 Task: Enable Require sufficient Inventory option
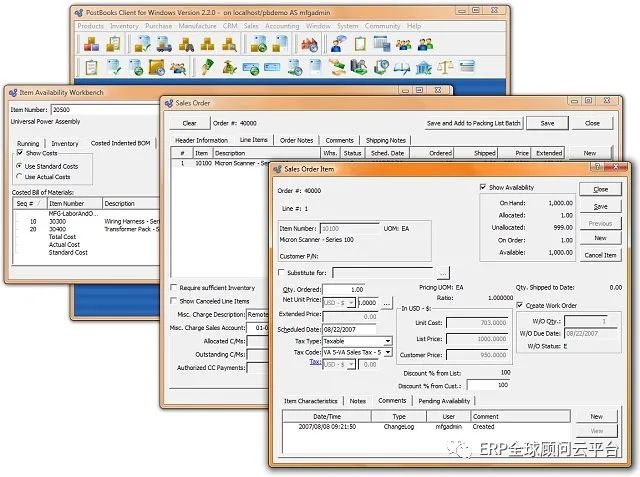tap(172, 288)
